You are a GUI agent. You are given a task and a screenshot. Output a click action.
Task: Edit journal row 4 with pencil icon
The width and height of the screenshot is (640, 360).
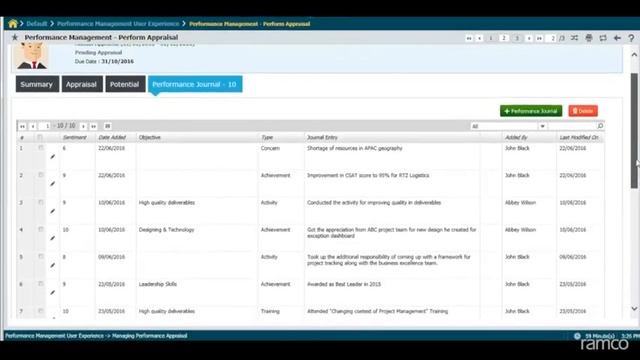tap(53, 238)
